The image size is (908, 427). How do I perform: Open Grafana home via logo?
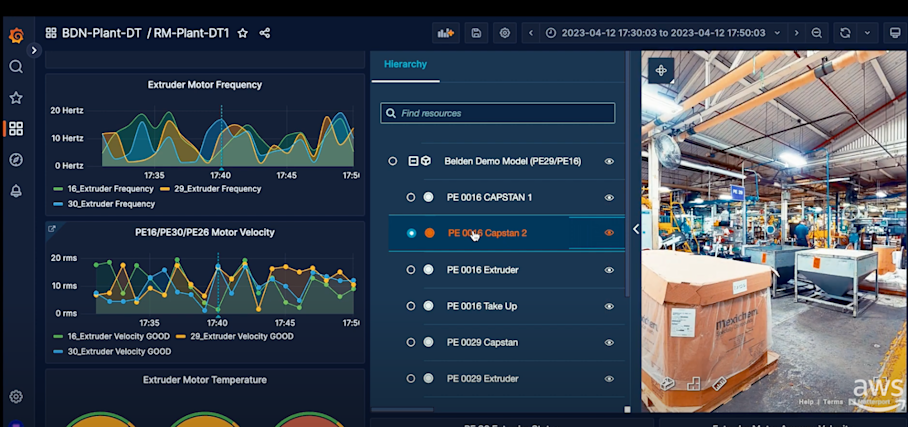(x=16, y=36)
